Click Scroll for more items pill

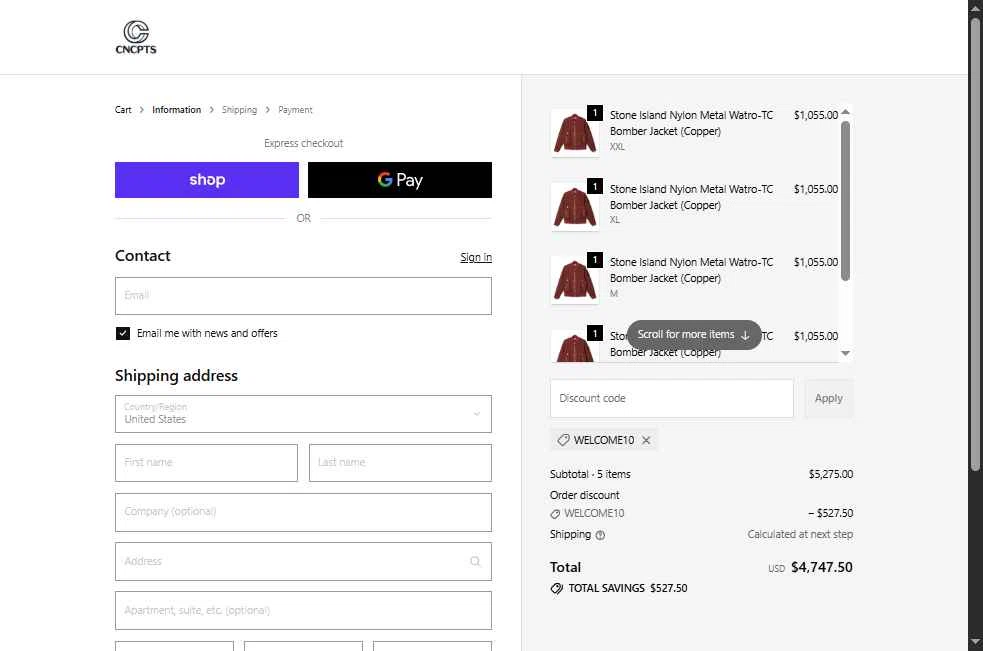pos(693,335)
